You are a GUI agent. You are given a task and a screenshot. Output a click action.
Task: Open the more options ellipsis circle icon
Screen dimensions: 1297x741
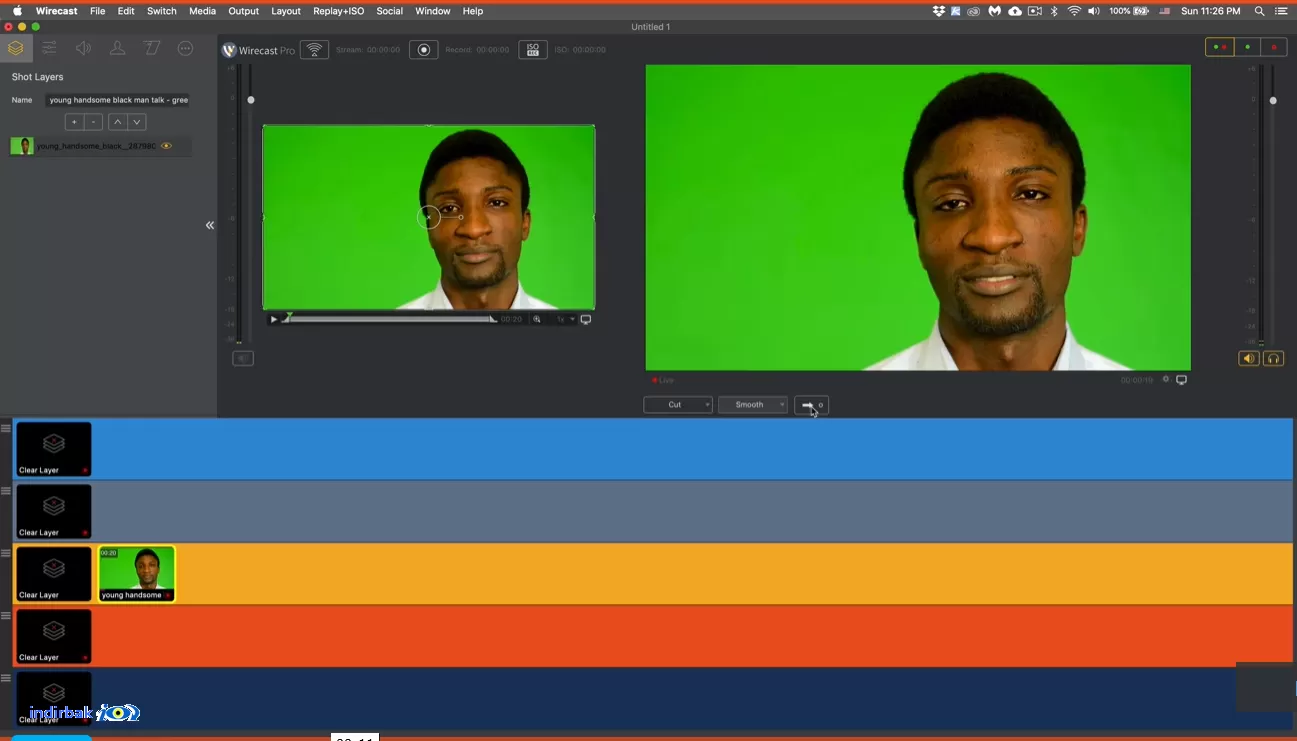(x=185, y=48)
